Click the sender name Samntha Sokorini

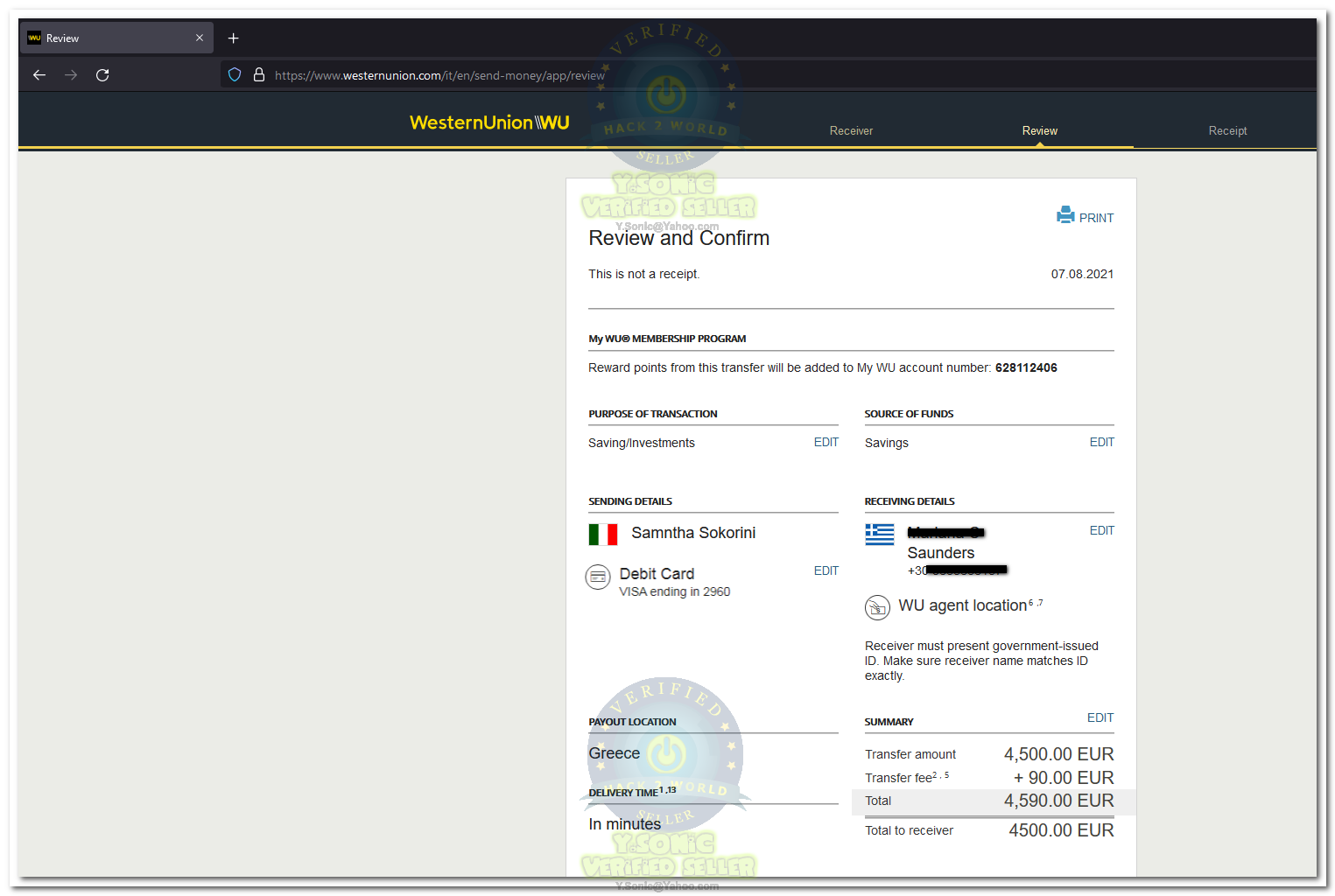coord(693,534)
